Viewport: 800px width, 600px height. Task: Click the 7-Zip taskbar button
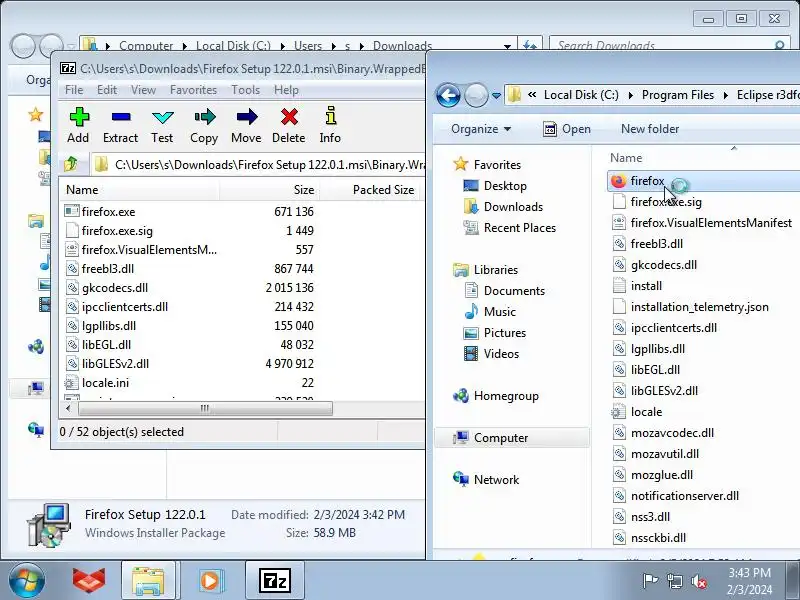point(275,581)
